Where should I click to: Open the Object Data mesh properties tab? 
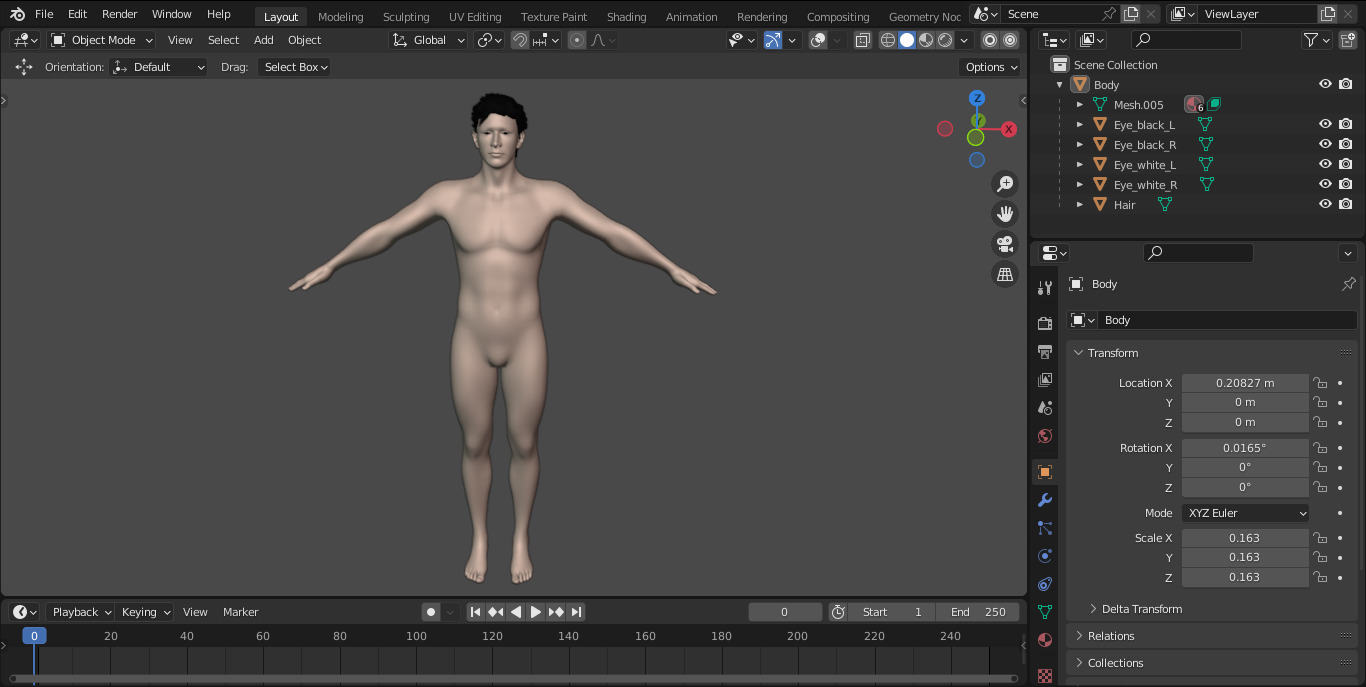pos(1045,612)
